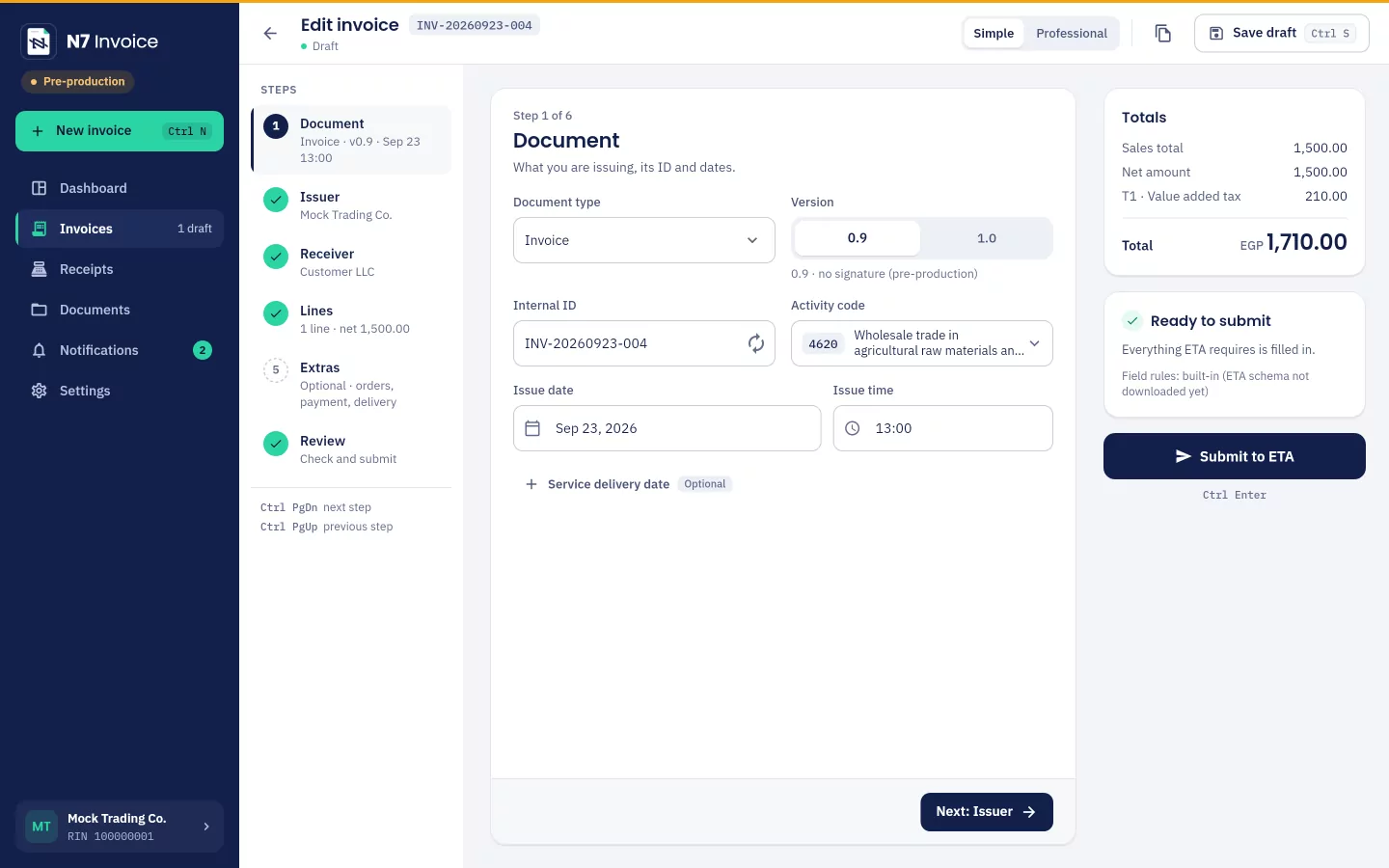Switch to Professional mode
The height and width of the screenshot is (868, 1389).
tap(1072, 34)
